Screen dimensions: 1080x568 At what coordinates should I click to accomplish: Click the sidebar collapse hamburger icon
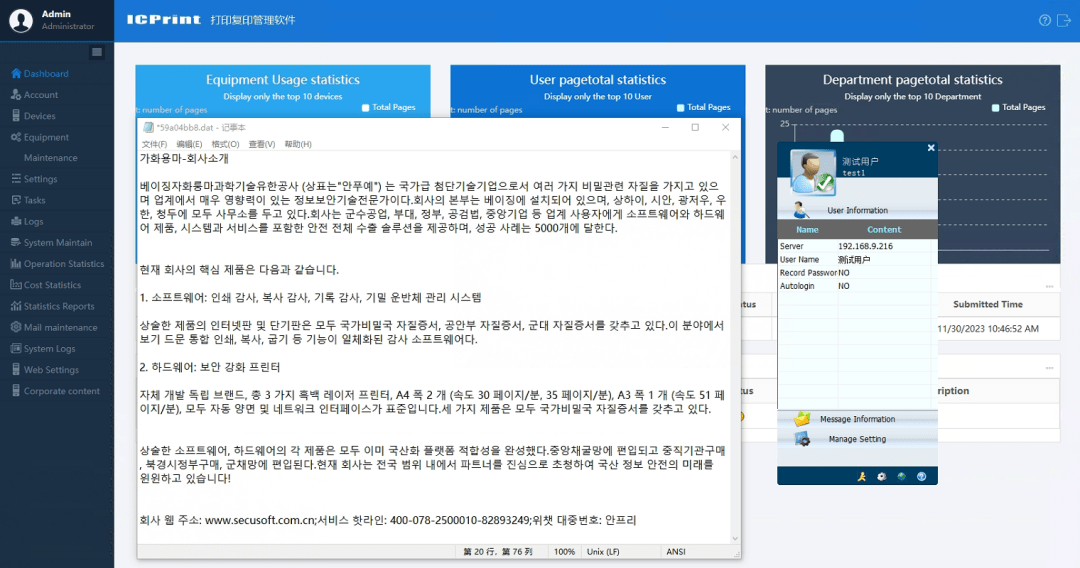97,52
